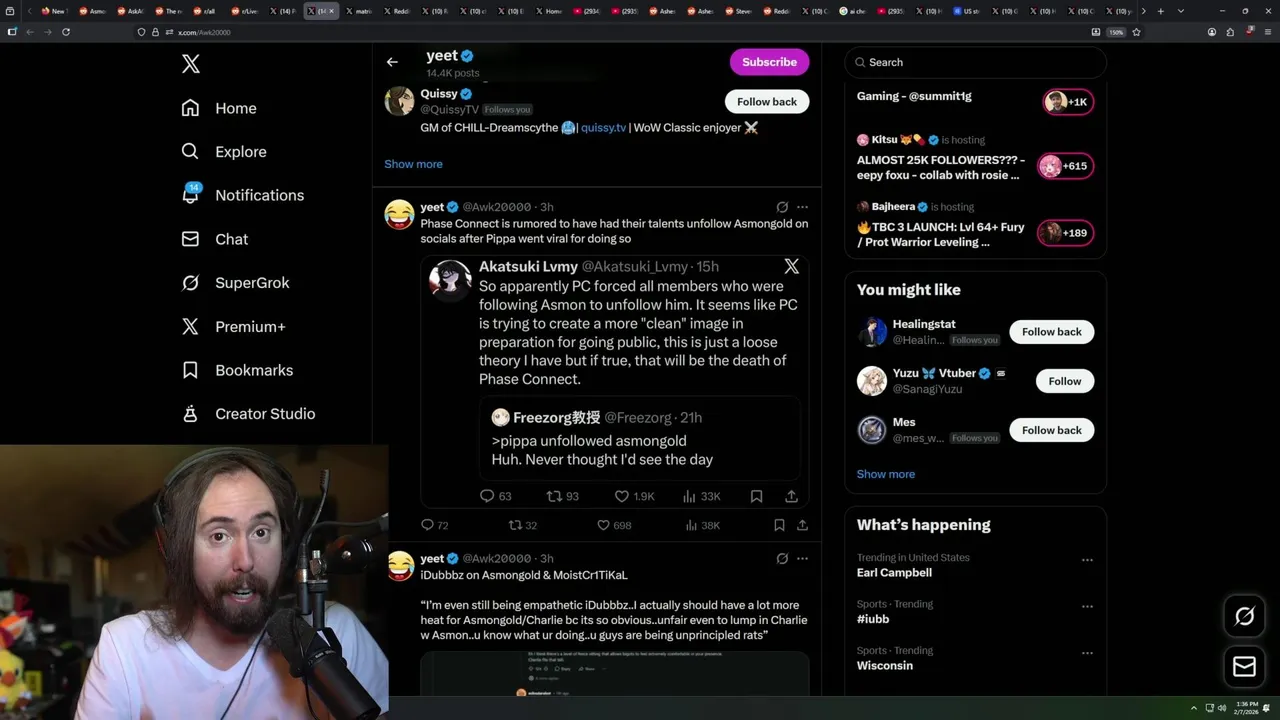Open Chat from the sidebar

pyautogui.click(x=215, y=239)
